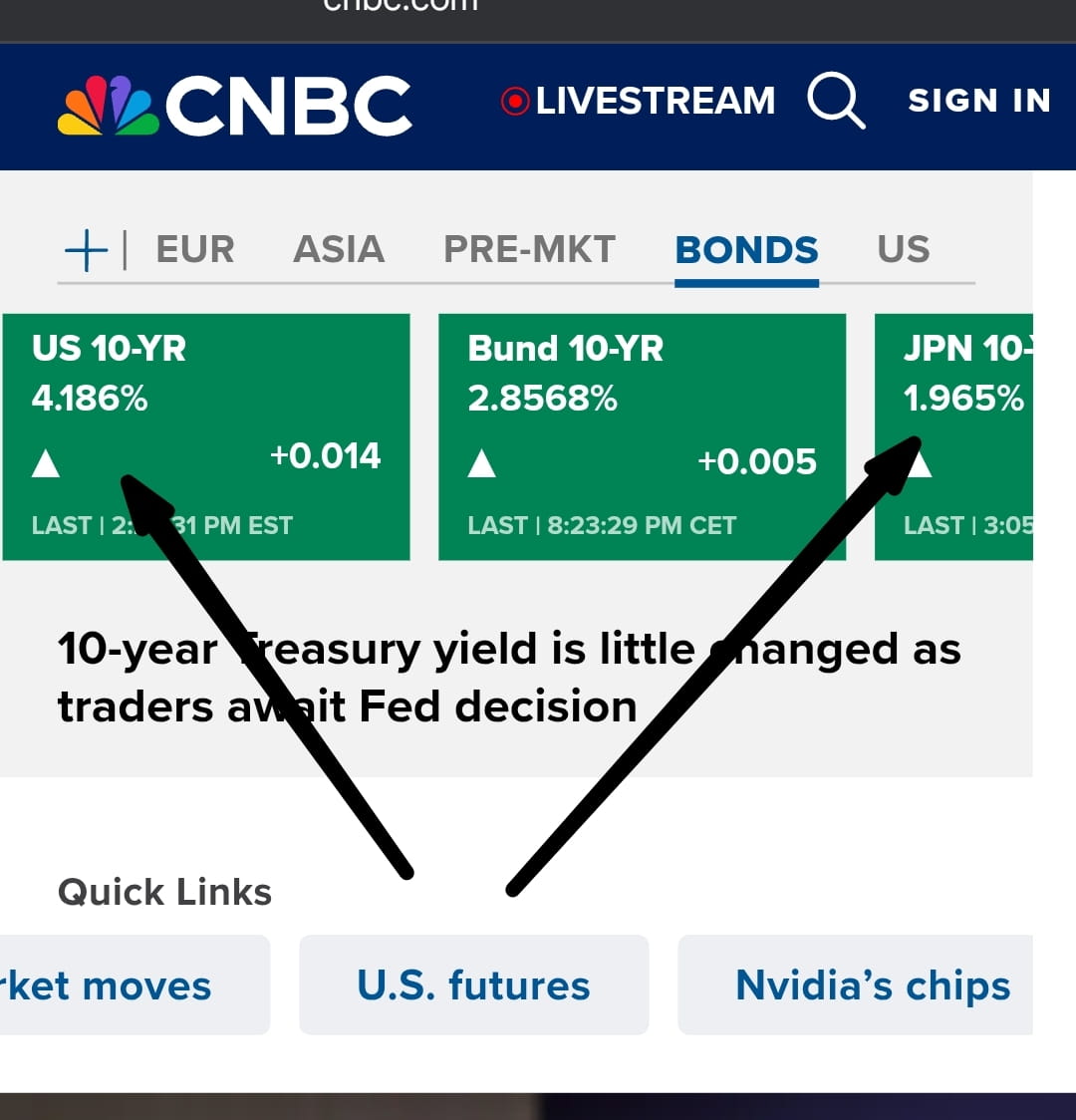Select the BONDS tab
This screenshot has width=1076, height=1120.
(746, 249)
